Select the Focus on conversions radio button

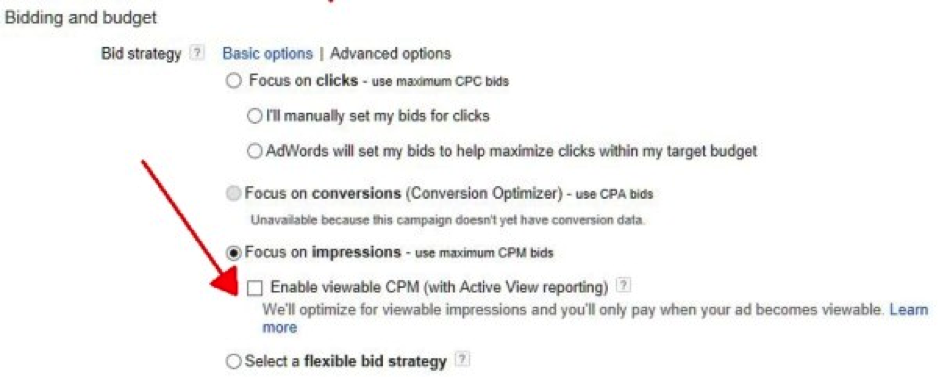click(236, 194)
